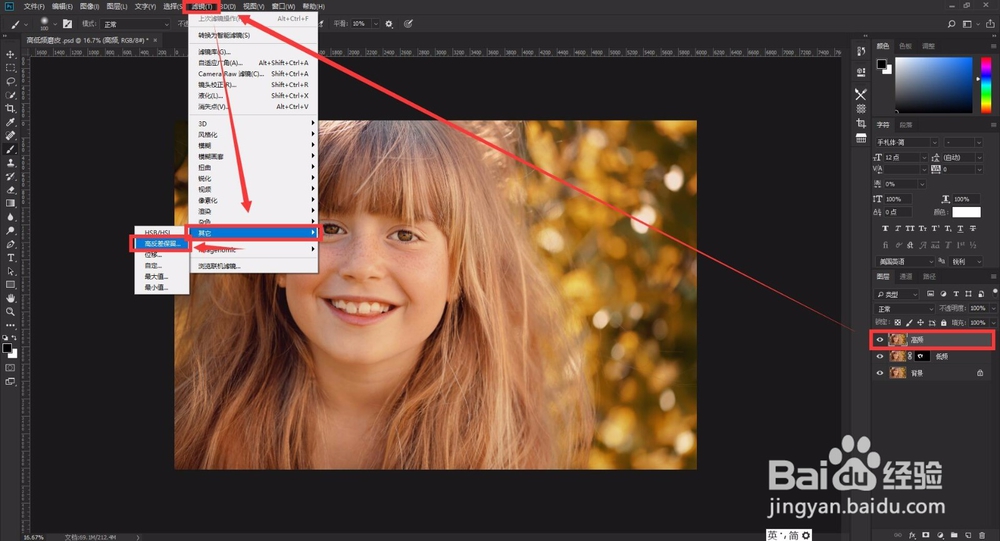Viewport: 1000px width, 541px height.
Task: Open the 图像(I) menu
Action: [89, 6]
